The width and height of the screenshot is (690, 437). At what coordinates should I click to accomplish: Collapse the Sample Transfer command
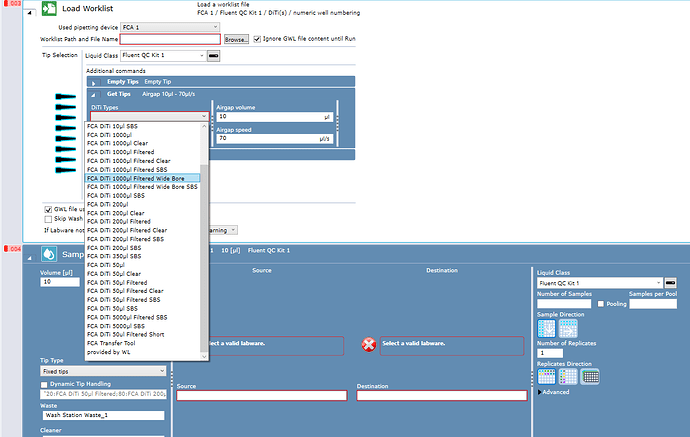click(x=29, y=258)
